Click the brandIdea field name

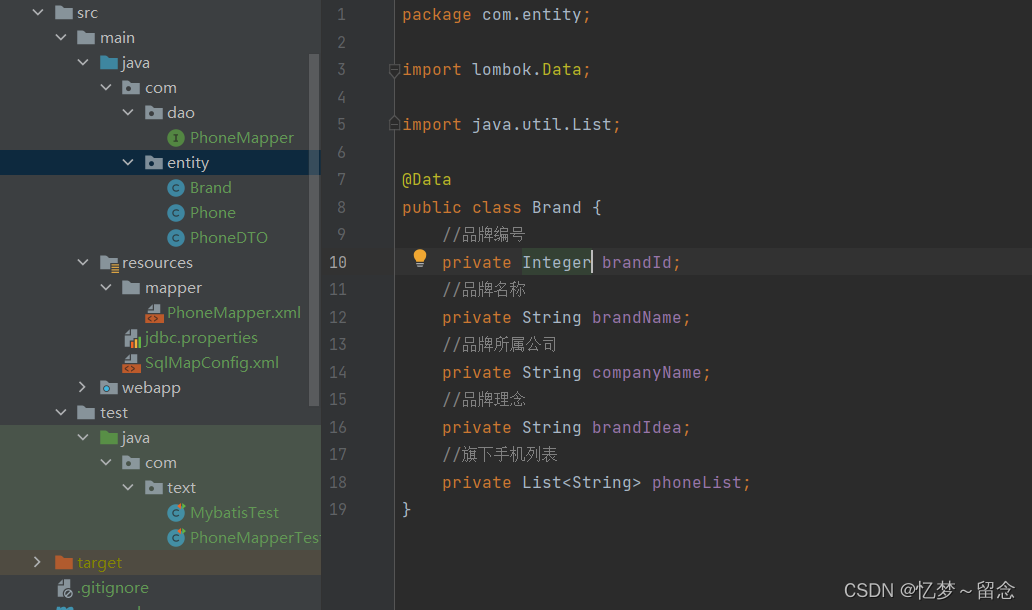click(x=636, y=428)
